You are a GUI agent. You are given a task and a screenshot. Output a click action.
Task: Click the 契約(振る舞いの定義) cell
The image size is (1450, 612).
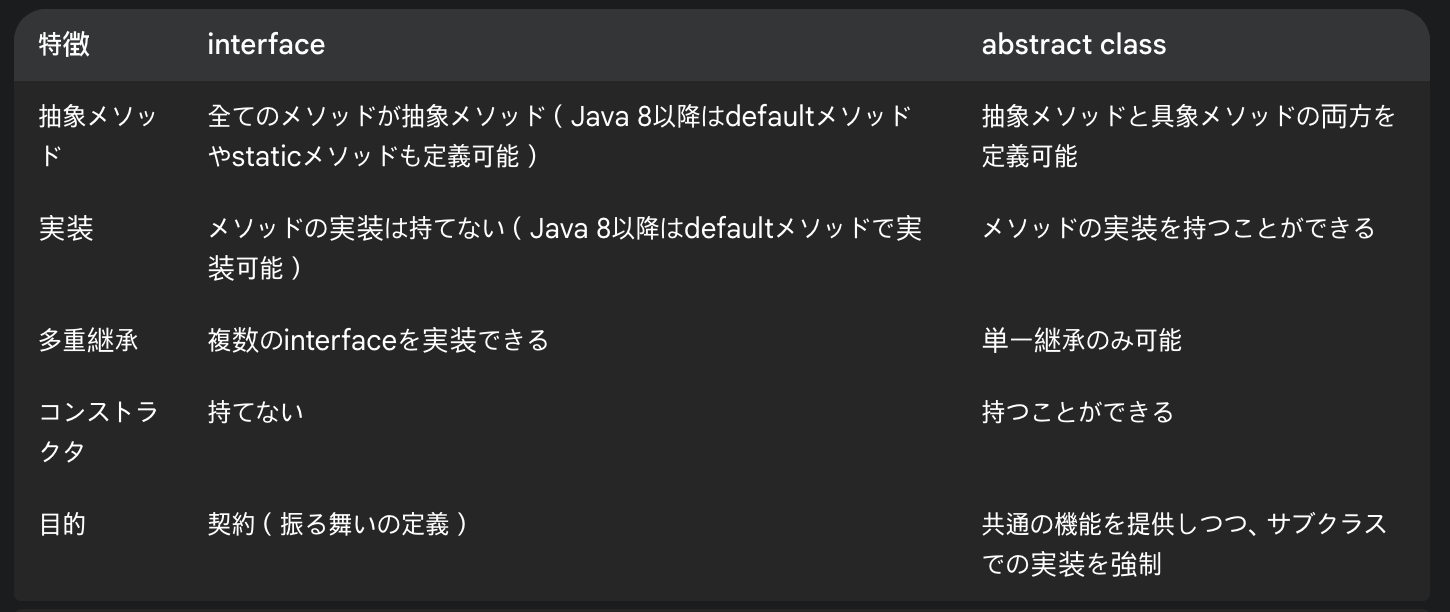point(337,525)
